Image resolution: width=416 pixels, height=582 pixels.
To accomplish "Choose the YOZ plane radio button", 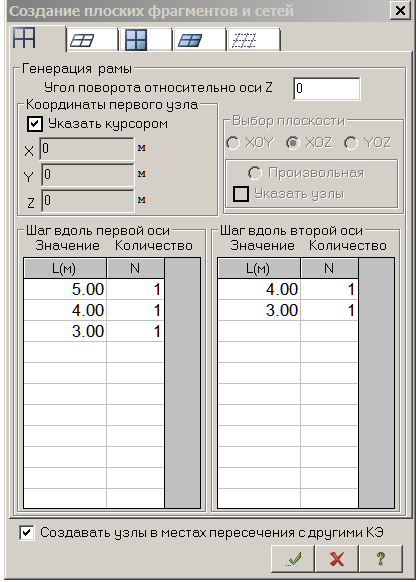I will click(351, 143).
